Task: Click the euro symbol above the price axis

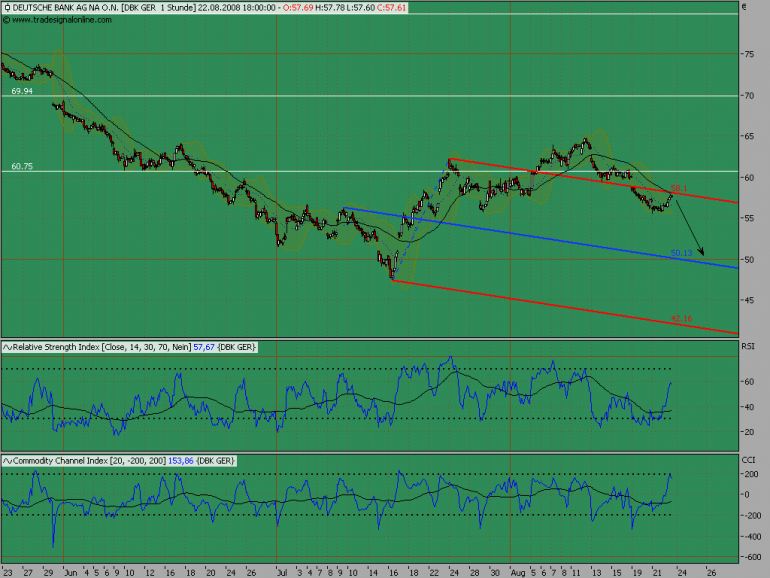Action: 744,7
